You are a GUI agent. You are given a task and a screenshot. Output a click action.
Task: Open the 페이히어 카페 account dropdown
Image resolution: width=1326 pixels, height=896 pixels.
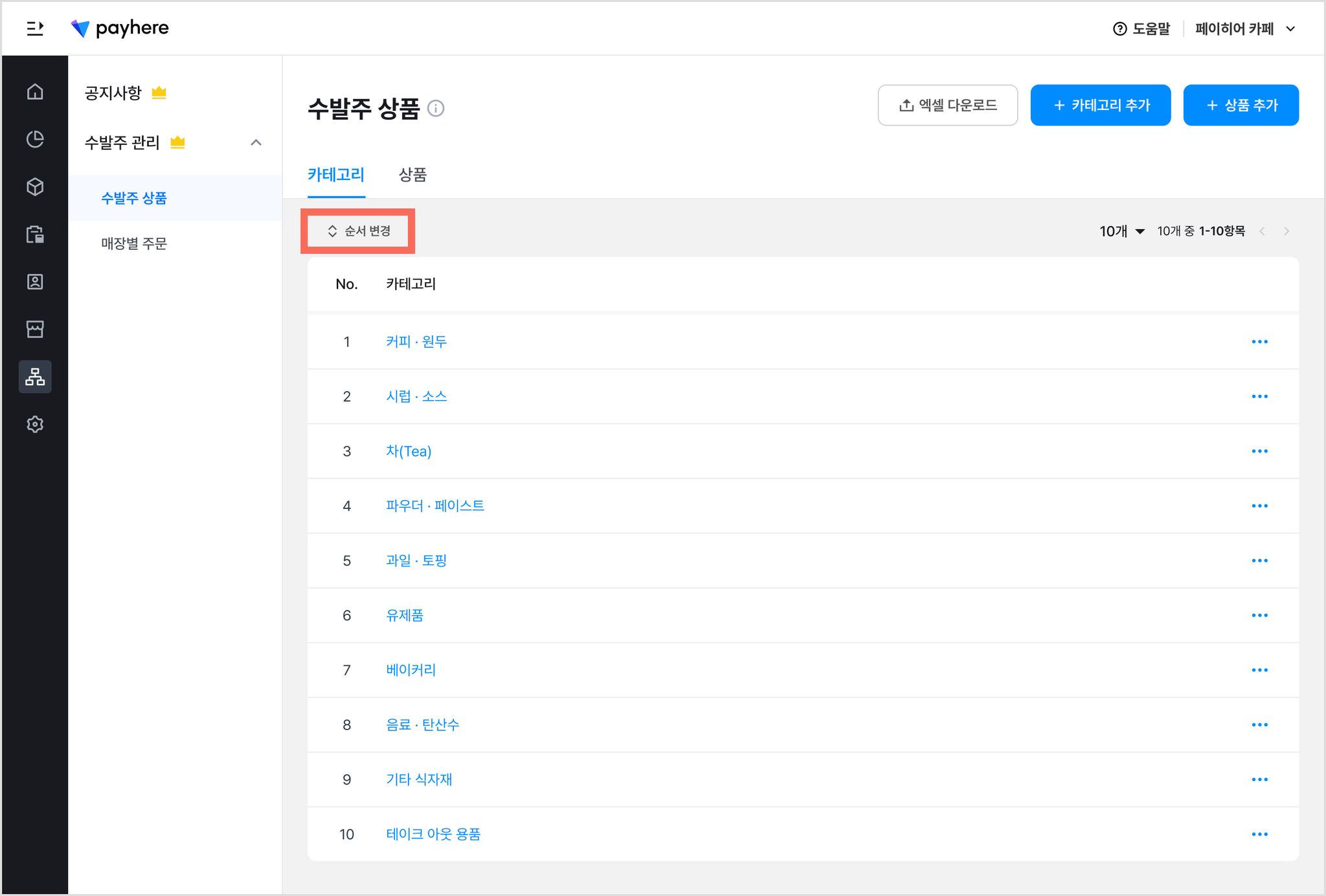coord(1245,28)
